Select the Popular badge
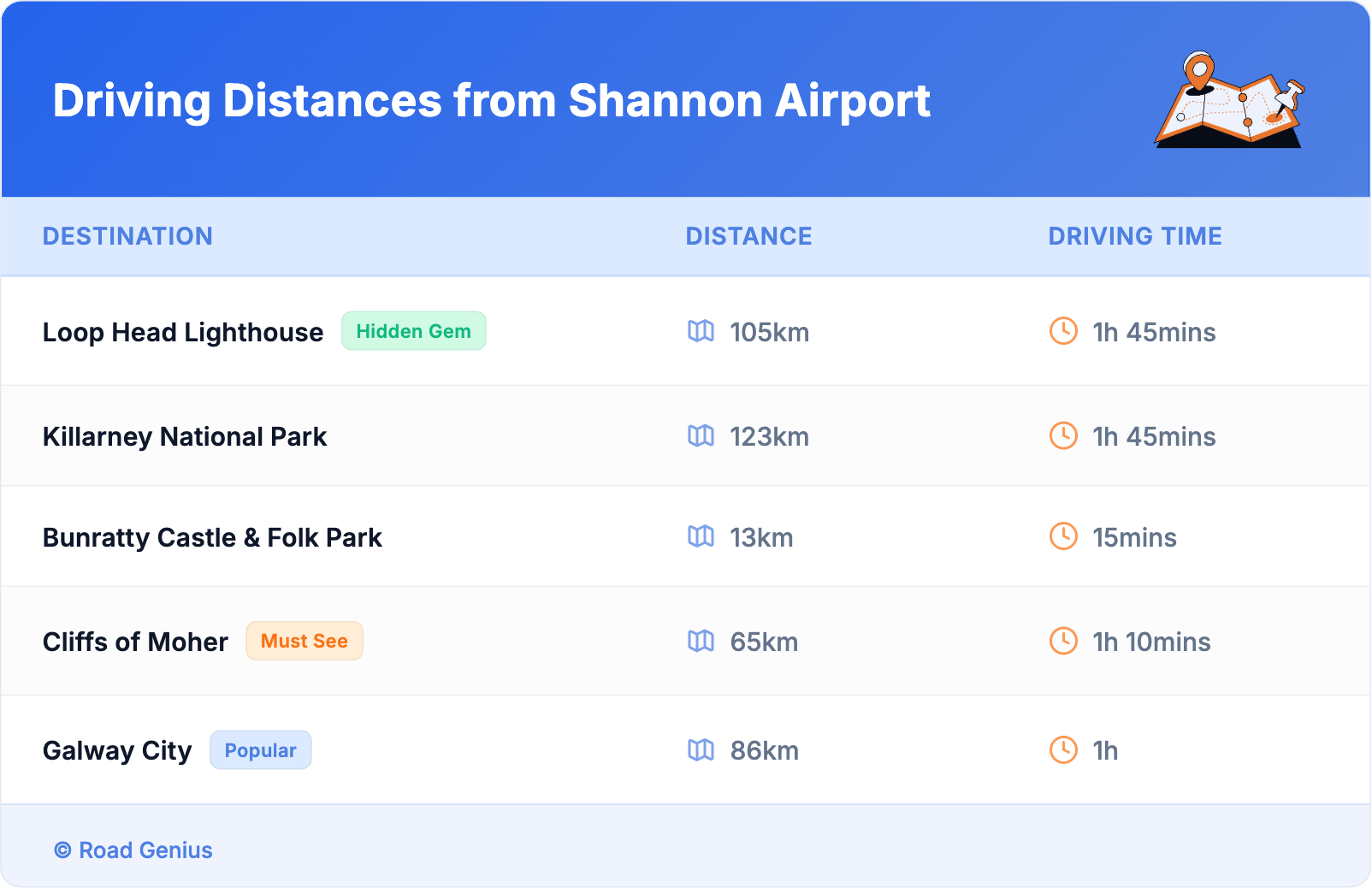1372x888 pixels. 260,750
